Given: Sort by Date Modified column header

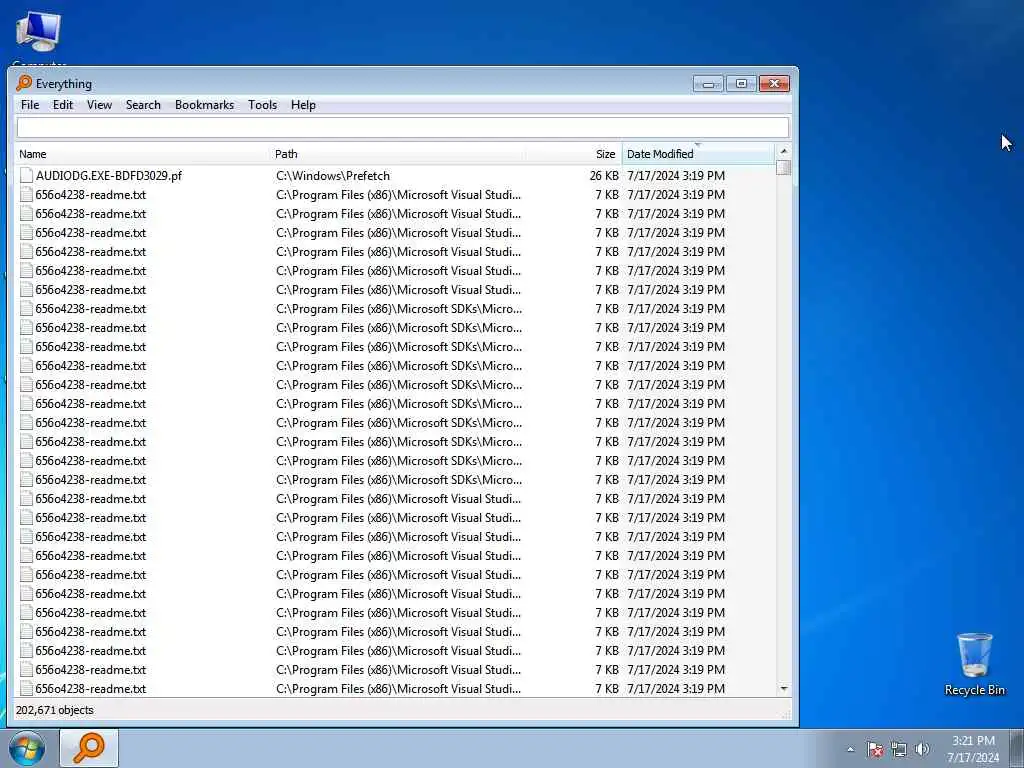Looking at the screenshot, I should coord(697,154).
